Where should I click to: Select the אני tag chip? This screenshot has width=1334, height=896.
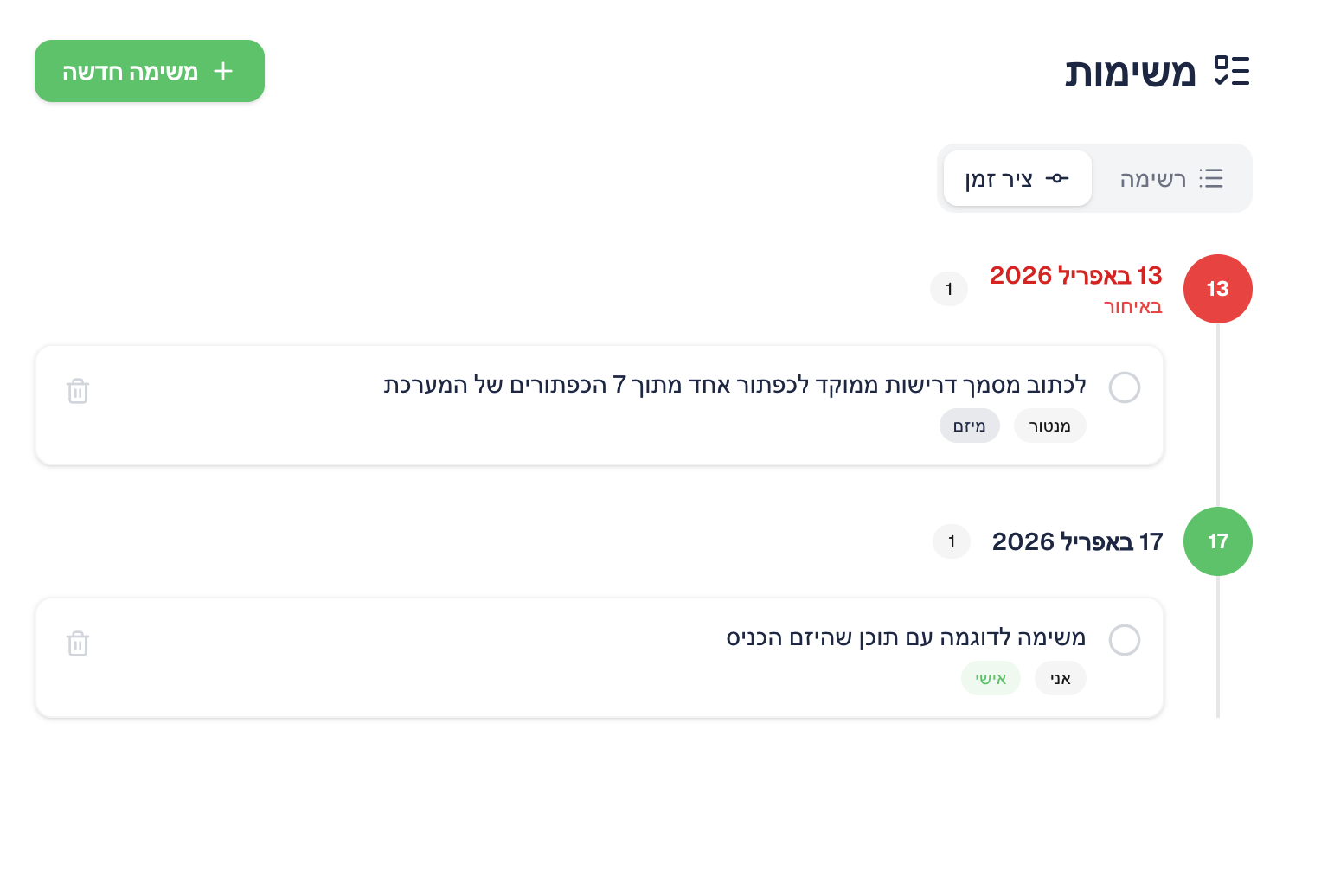[1060, 678]
